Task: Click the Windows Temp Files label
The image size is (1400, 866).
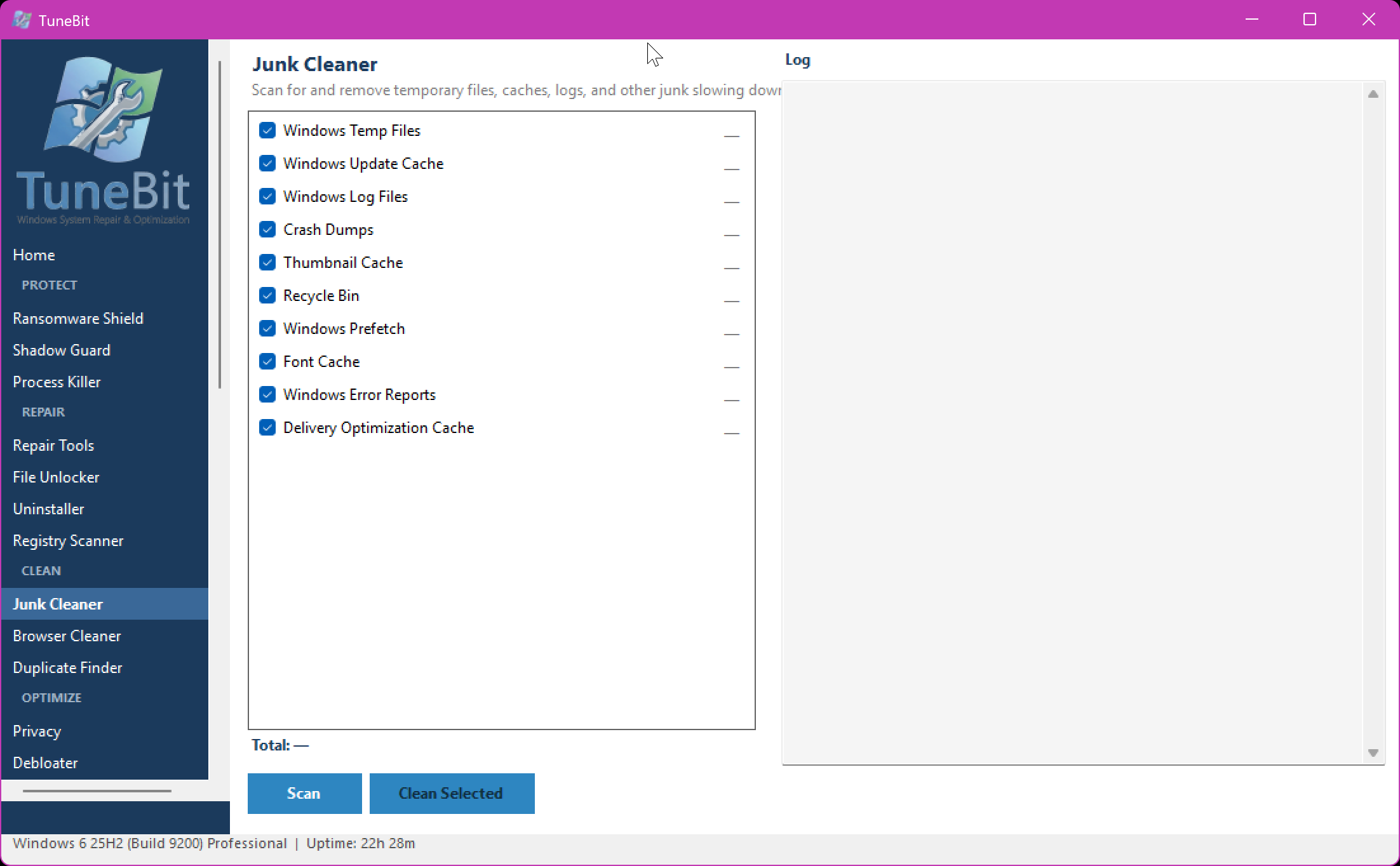Action: tap(352, 131)
